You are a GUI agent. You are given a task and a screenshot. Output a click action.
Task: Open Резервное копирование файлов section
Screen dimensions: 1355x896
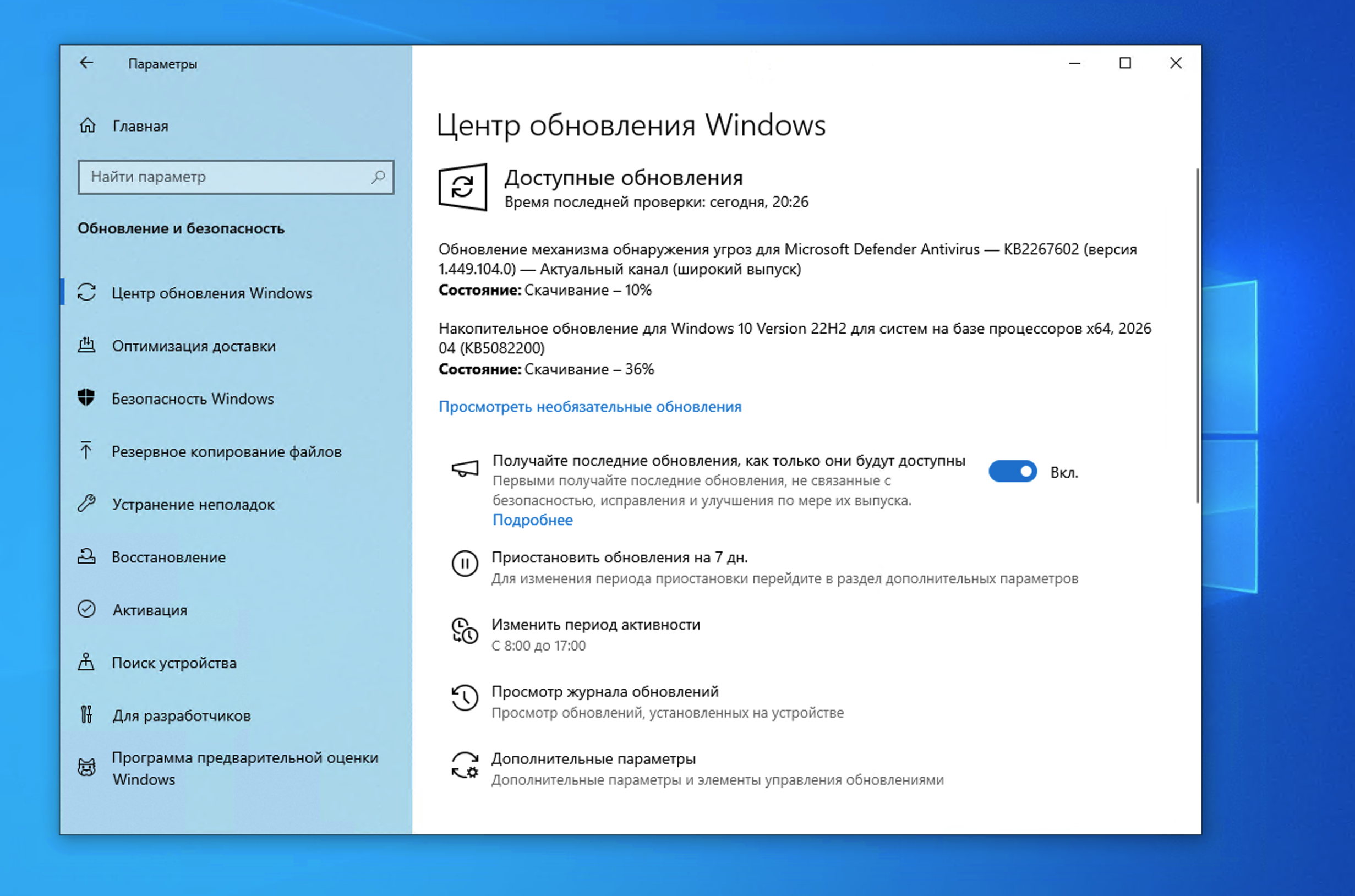click(226, 451)
